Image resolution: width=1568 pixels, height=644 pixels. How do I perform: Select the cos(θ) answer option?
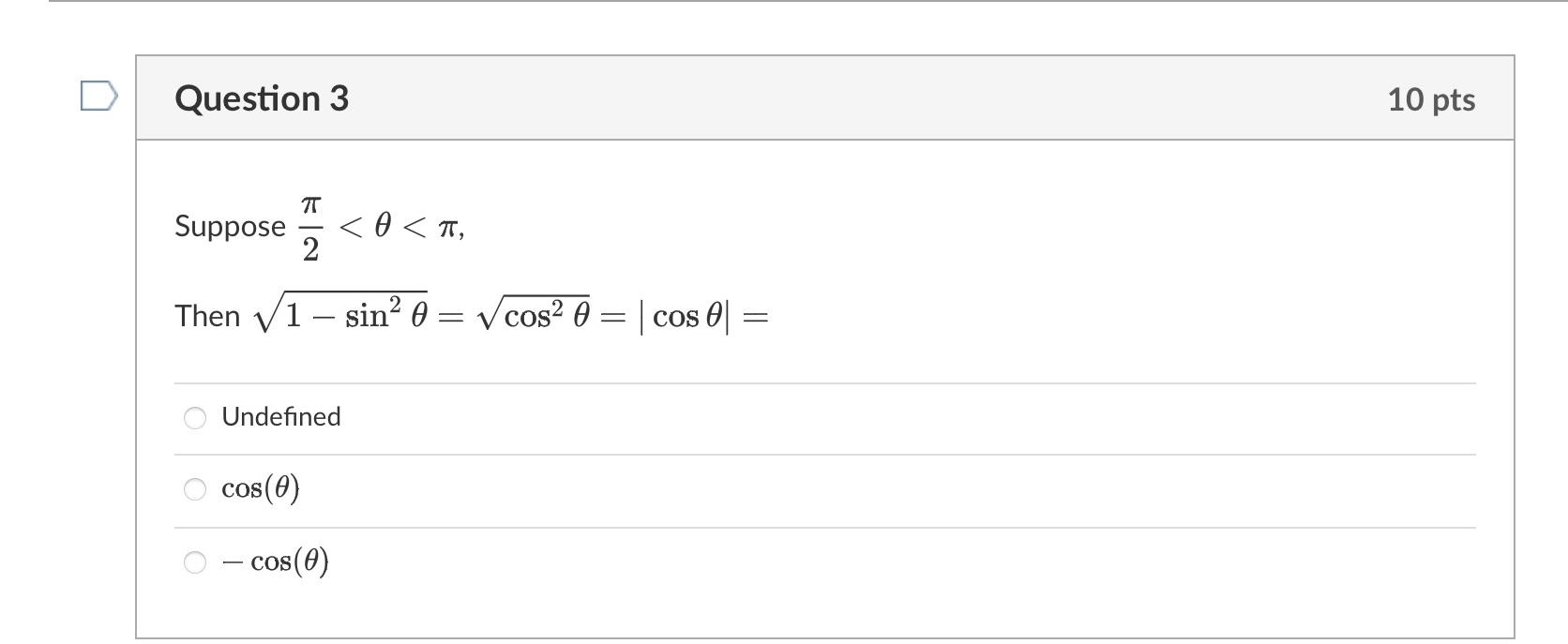click(x=194, y=488)
